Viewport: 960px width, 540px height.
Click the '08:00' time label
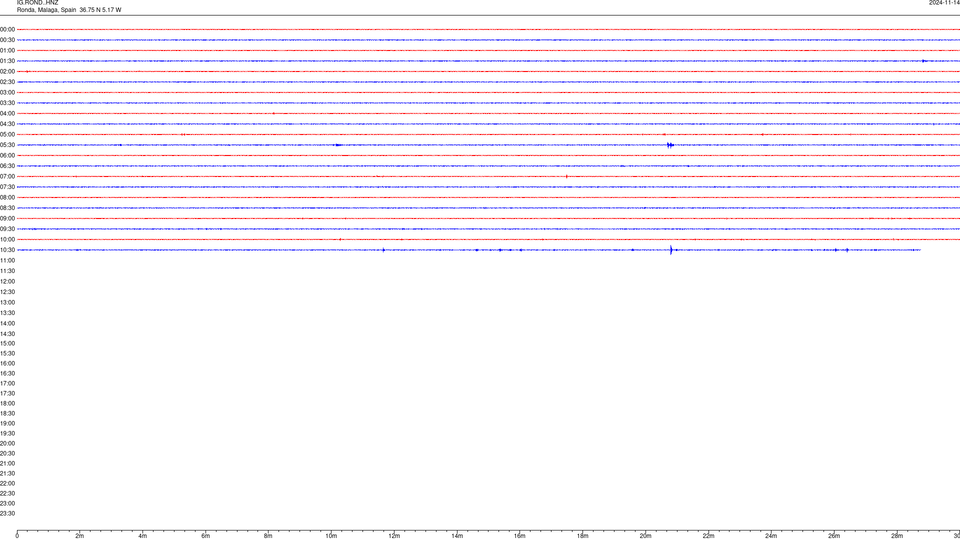click(7, 198)
